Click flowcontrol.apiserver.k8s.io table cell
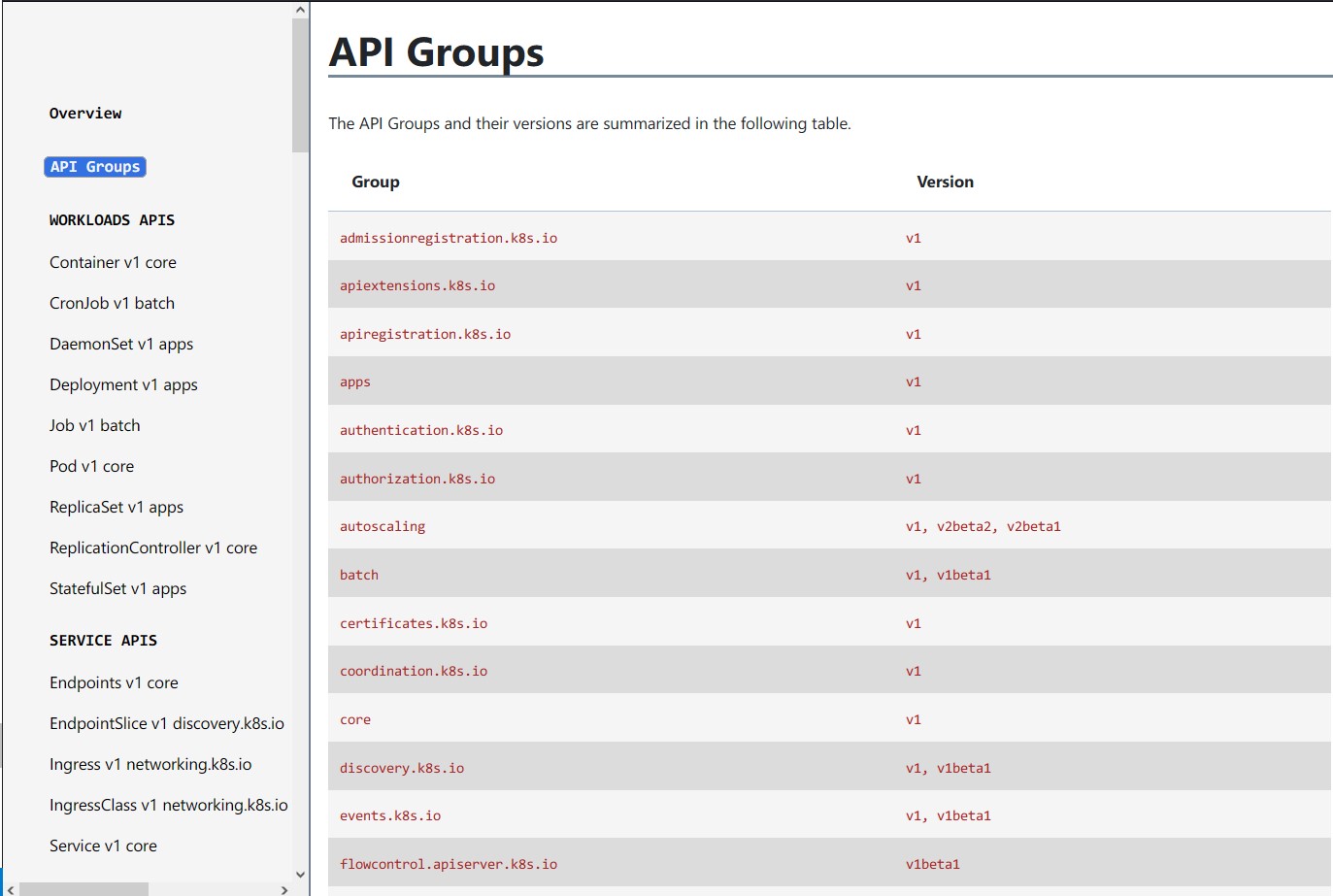The image size is (1333, 896). click(449, 864)
